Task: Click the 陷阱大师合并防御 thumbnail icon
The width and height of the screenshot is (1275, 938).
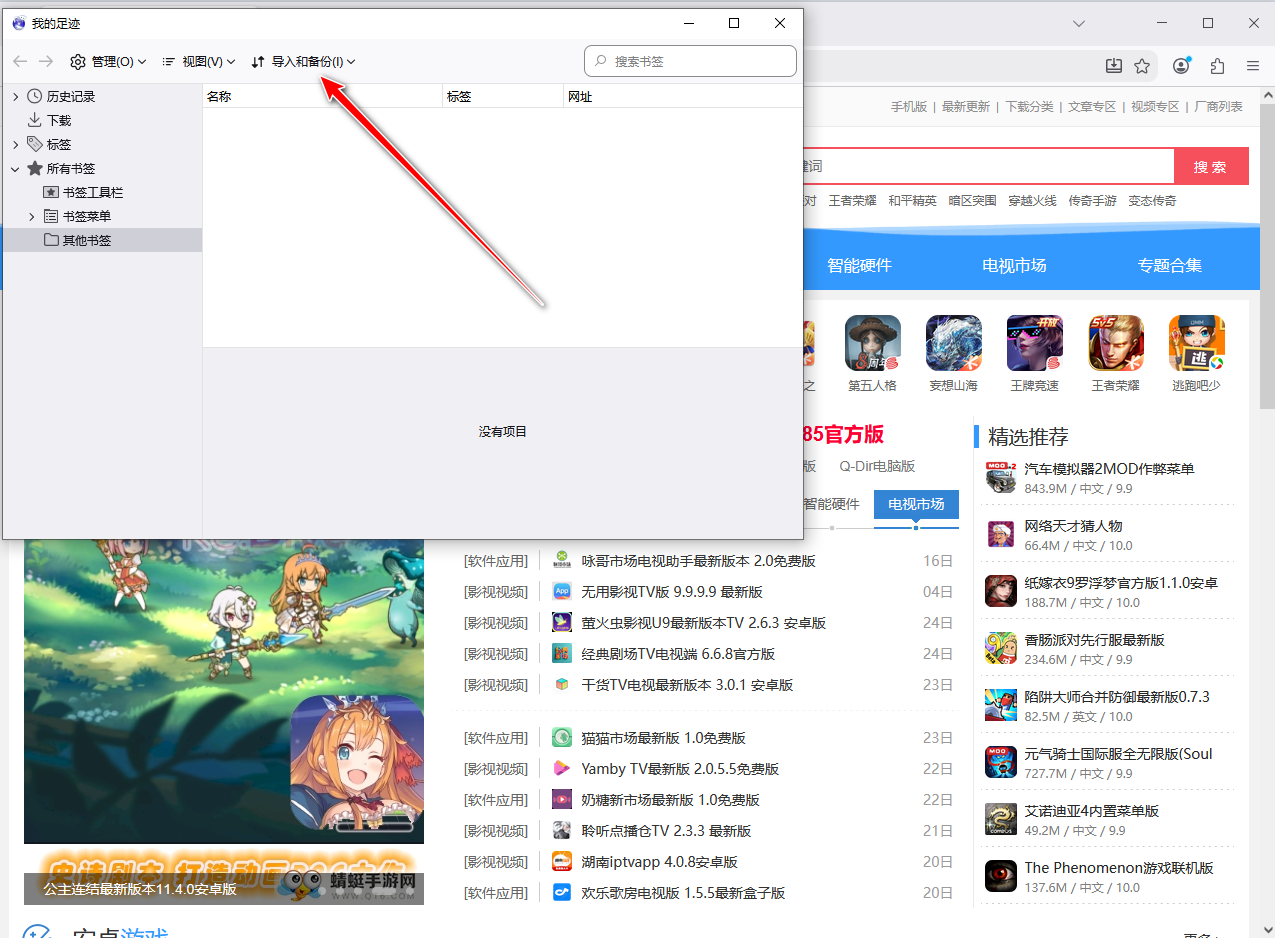Action: coord(1001,705)
